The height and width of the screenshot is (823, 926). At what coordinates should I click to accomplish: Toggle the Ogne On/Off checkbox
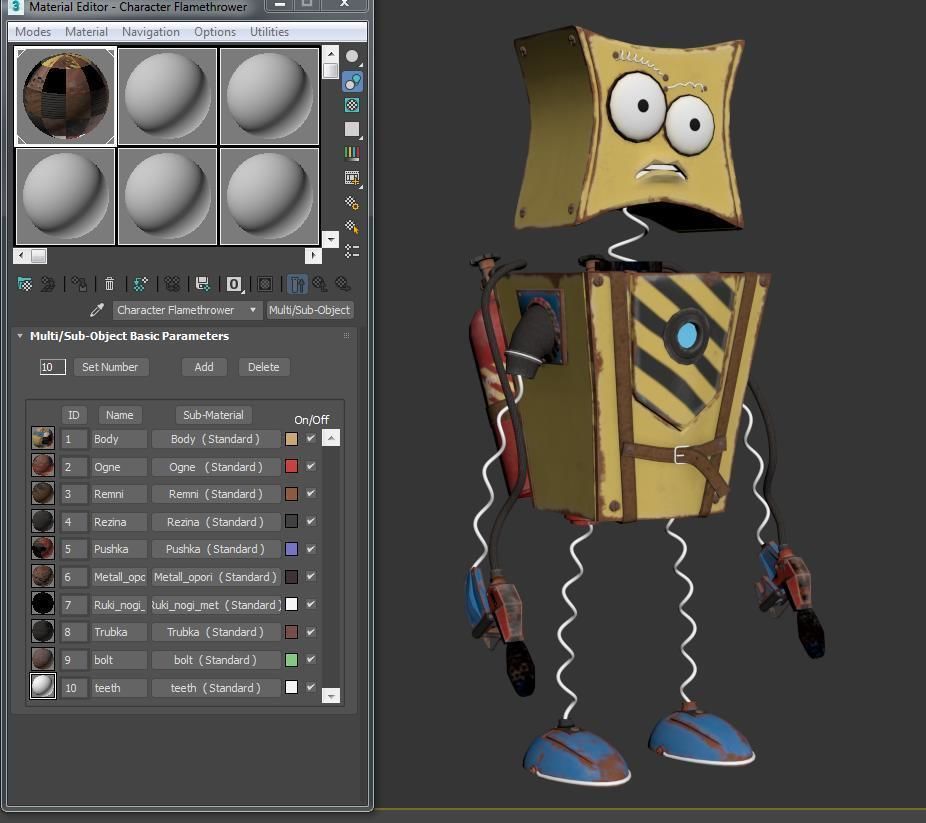point(311,466)
